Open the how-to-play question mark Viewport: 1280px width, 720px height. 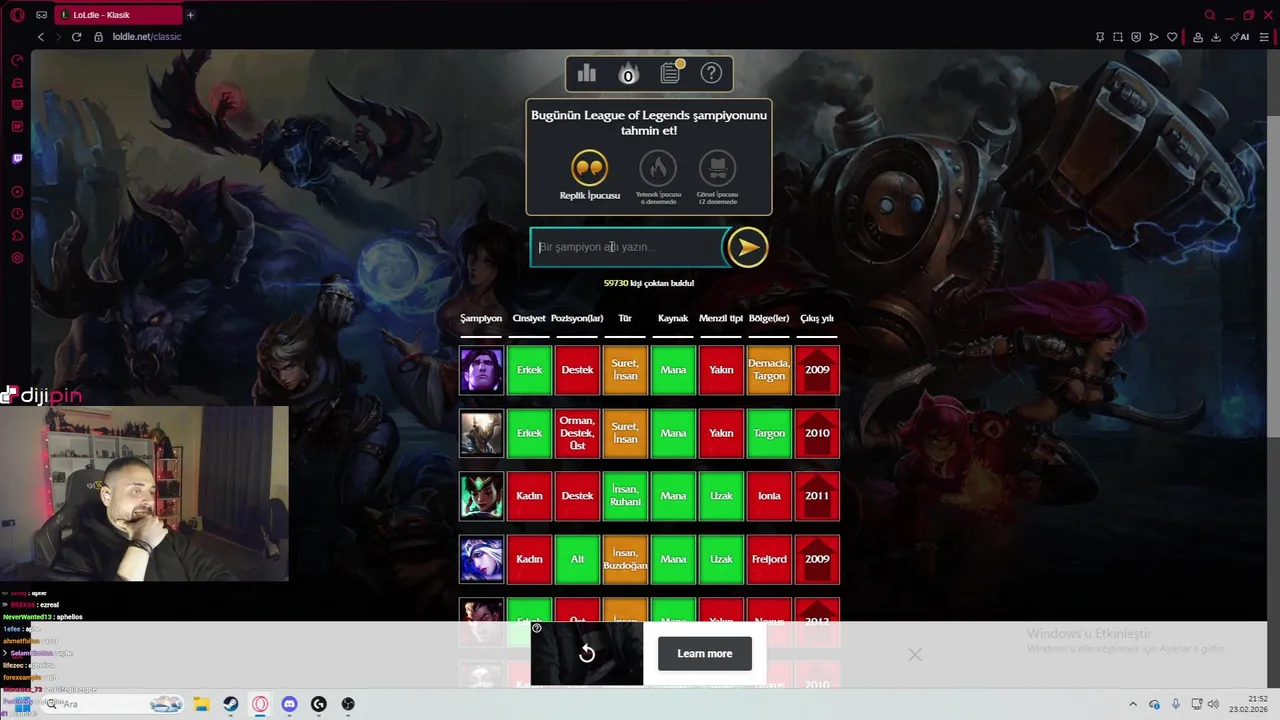click(711, 73)
